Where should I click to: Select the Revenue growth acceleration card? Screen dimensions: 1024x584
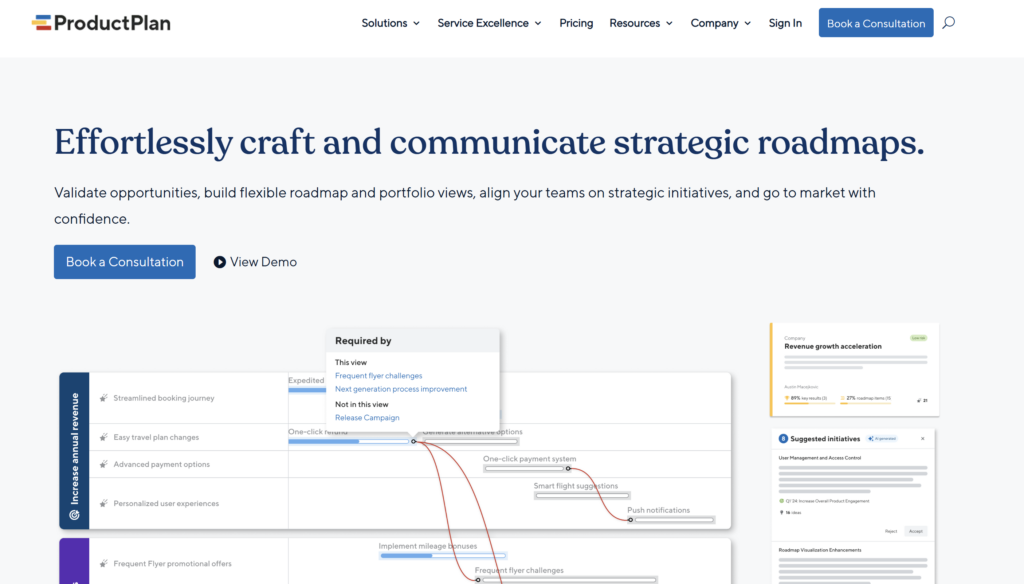tap(854, 369)
